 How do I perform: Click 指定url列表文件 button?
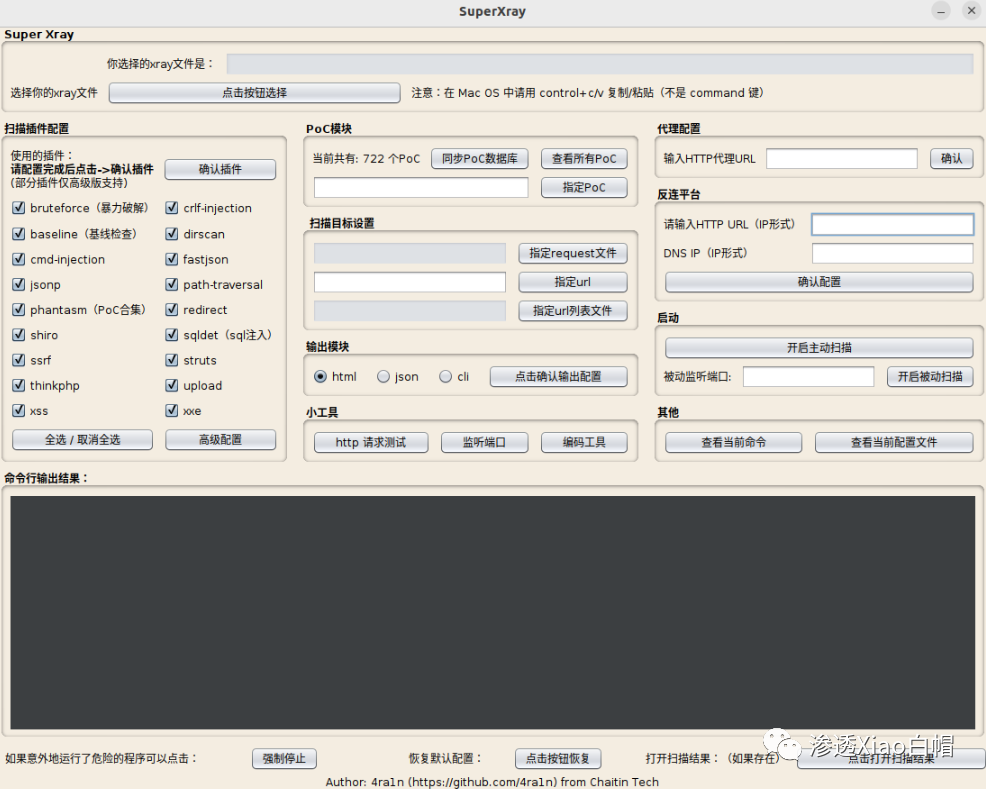coord(573,311)
